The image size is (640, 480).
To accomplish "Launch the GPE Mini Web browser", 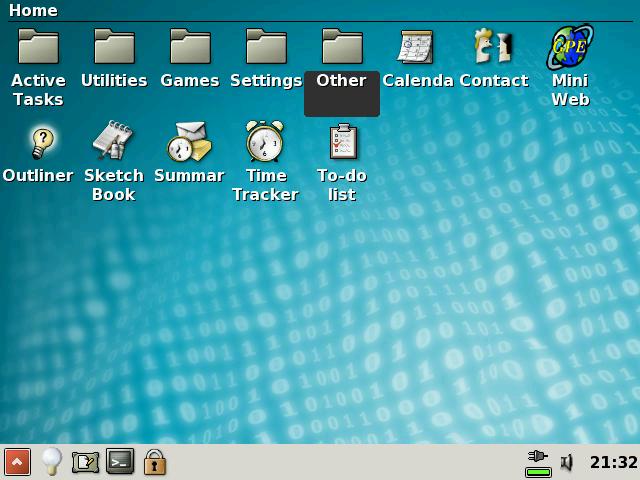I will 569,47.
